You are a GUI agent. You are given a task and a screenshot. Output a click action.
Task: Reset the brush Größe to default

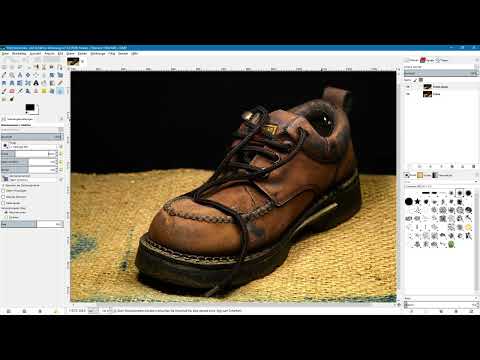pyautogui.click(x=61, y=154)
